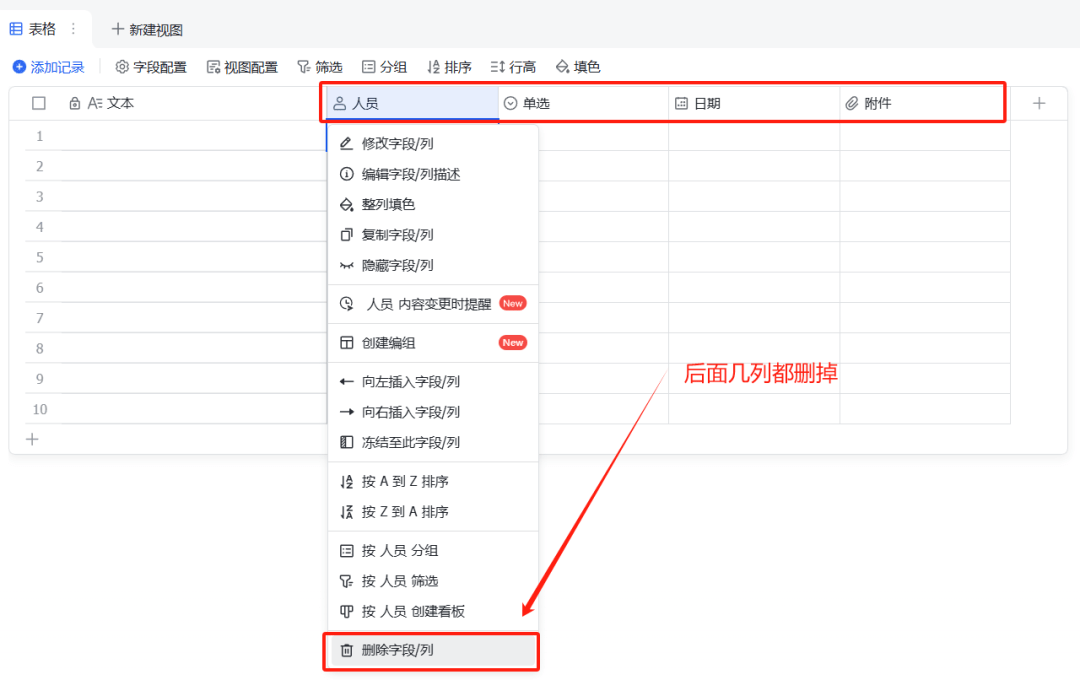
Task: Open the 筛选 filter tool
Action: 320,67
